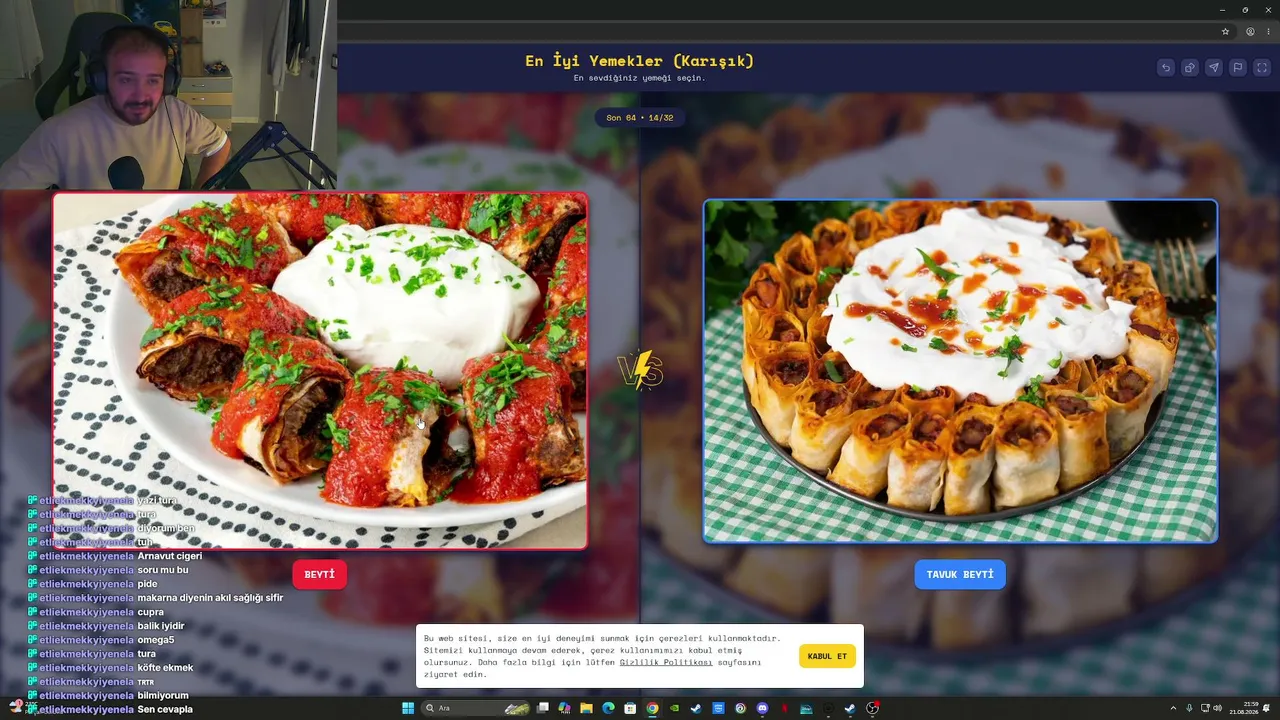
Task: Click the flag report icon
Action: point(1237,68)
